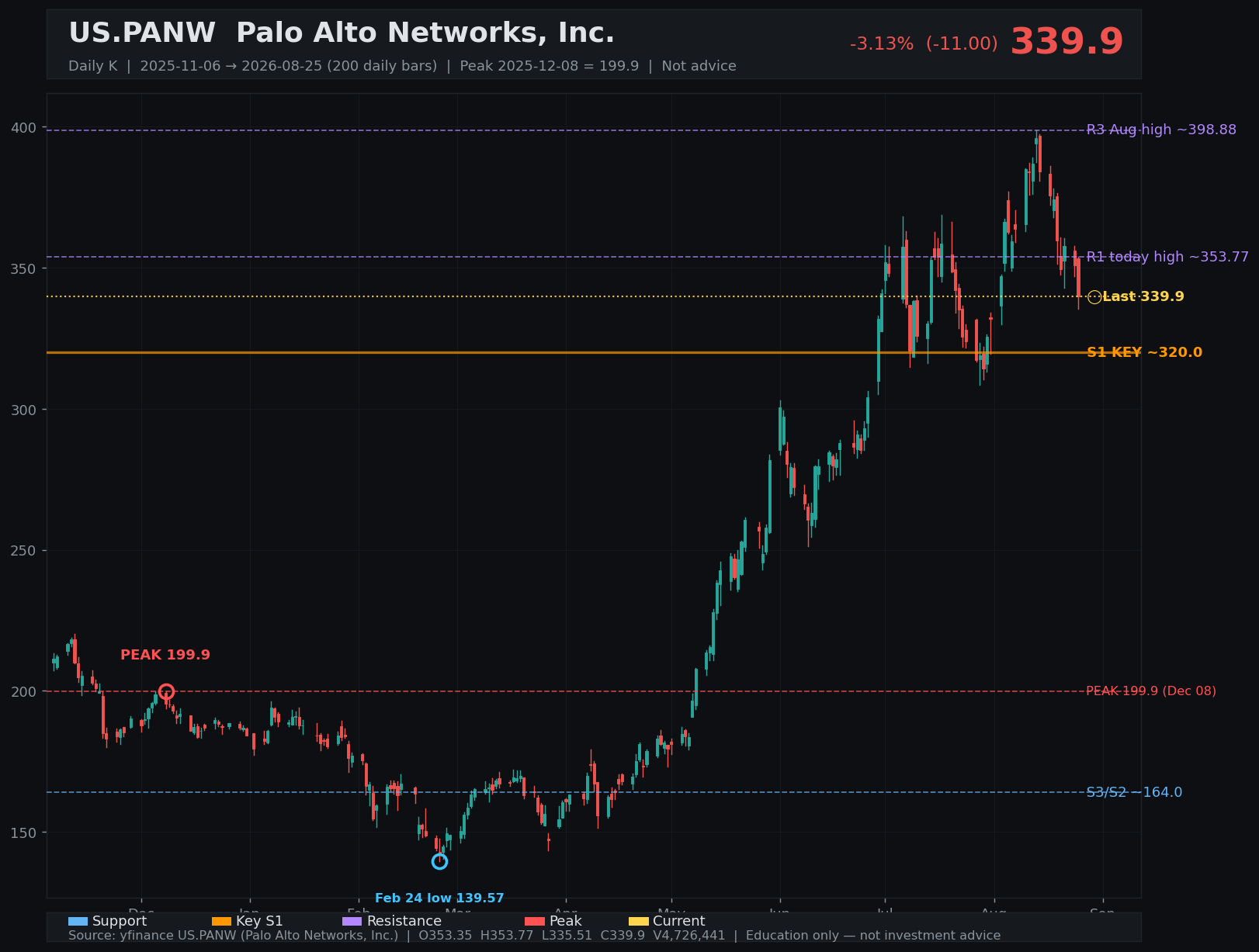Click the yellow Last price circle marker

point(1094,297)
